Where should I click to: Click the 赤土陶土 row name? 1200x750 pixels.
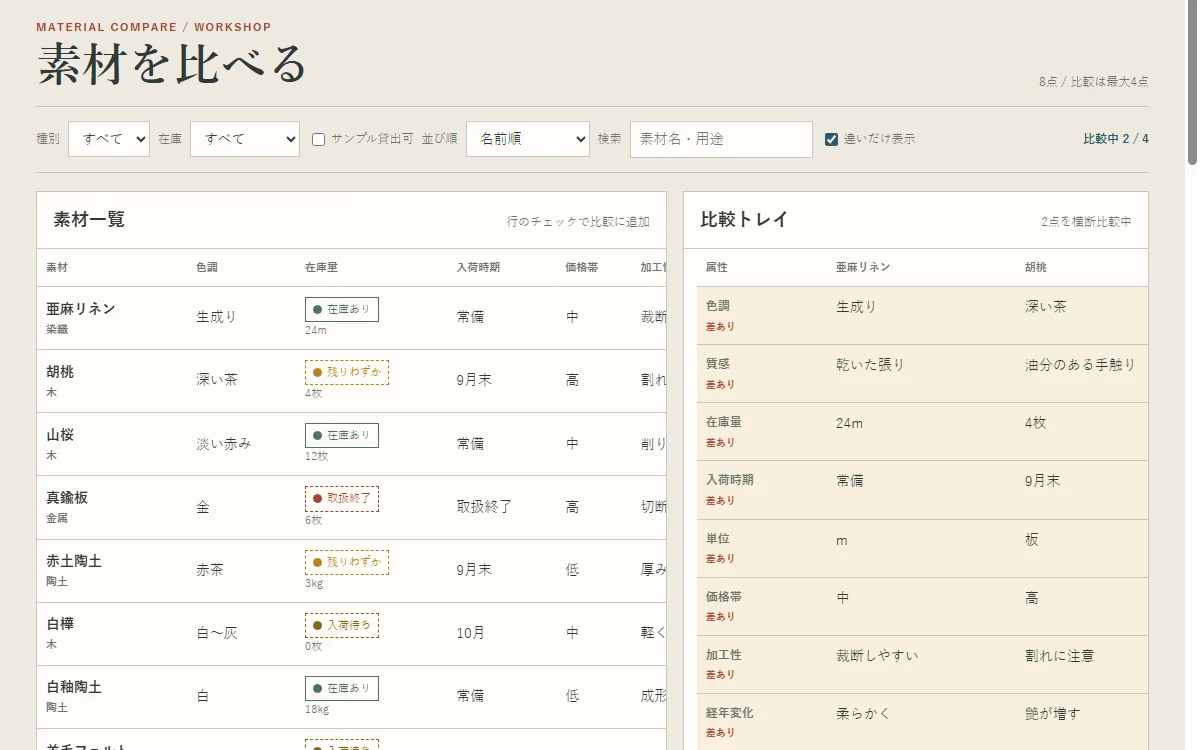point(74,561)
